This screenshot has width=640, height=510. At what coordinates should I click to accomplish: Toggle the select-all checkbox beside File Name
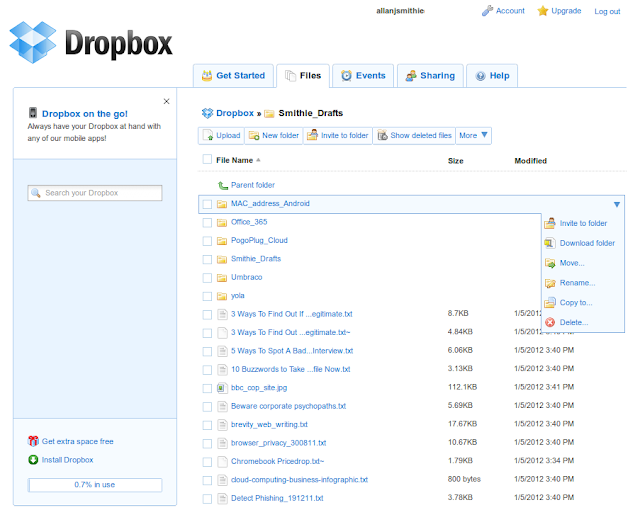(x=207, y=159)
